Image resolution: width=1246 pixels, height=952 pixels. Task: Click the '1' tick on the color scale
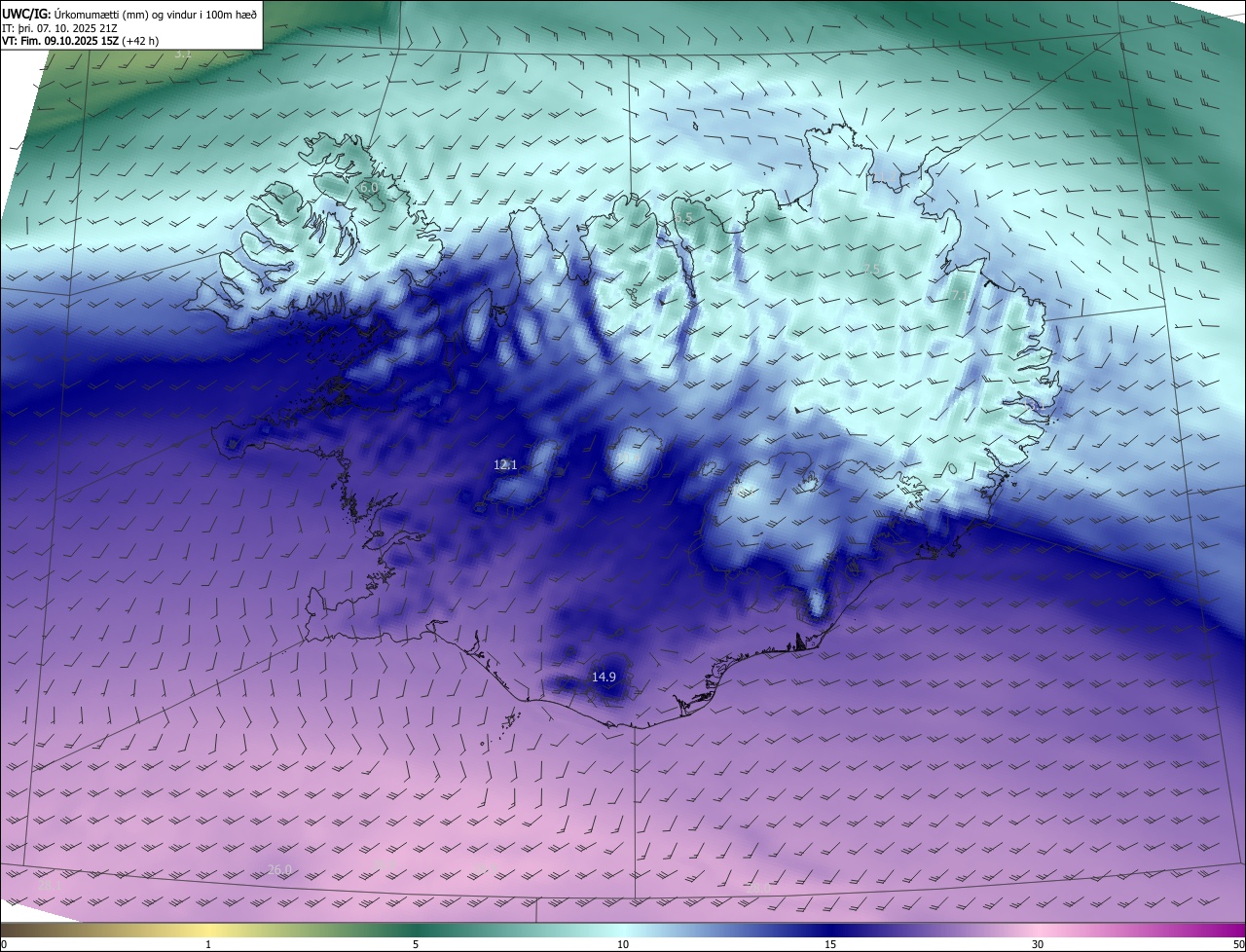coord(208,944)
